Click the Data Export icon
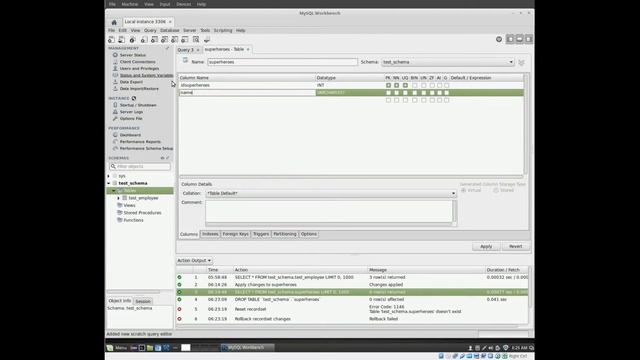640x360 pixels. (x=115, y=82)
